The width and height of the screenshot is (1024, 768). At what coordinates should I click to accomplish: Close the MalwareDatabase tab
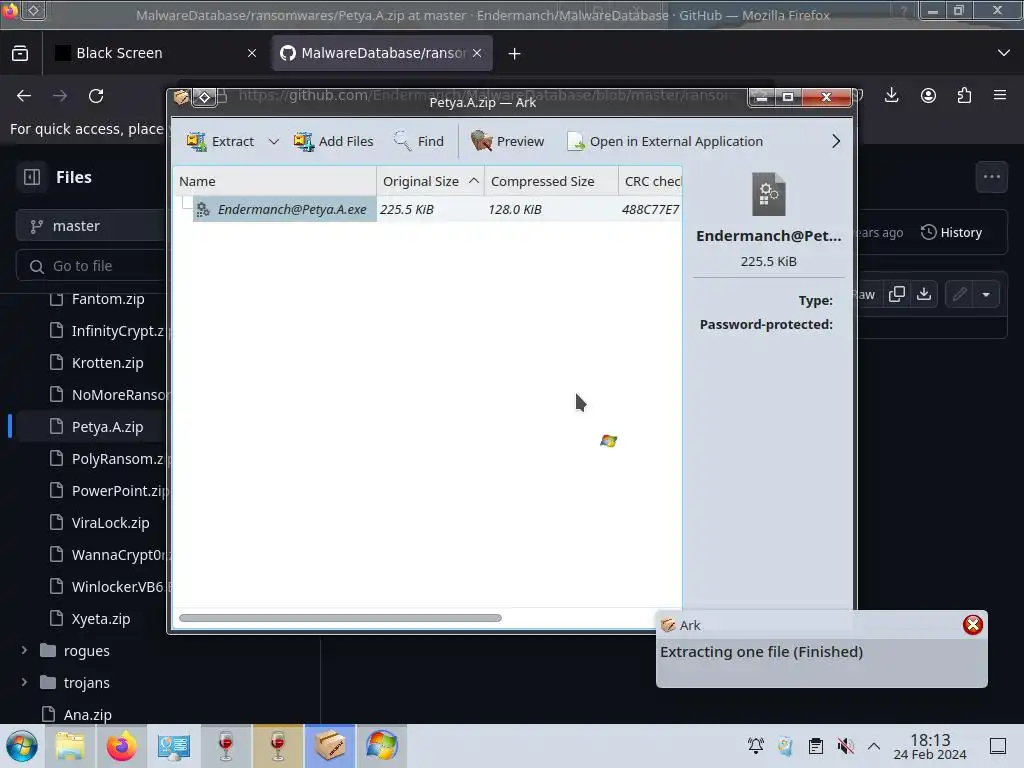pyautogui.click(x=477, y=53)
